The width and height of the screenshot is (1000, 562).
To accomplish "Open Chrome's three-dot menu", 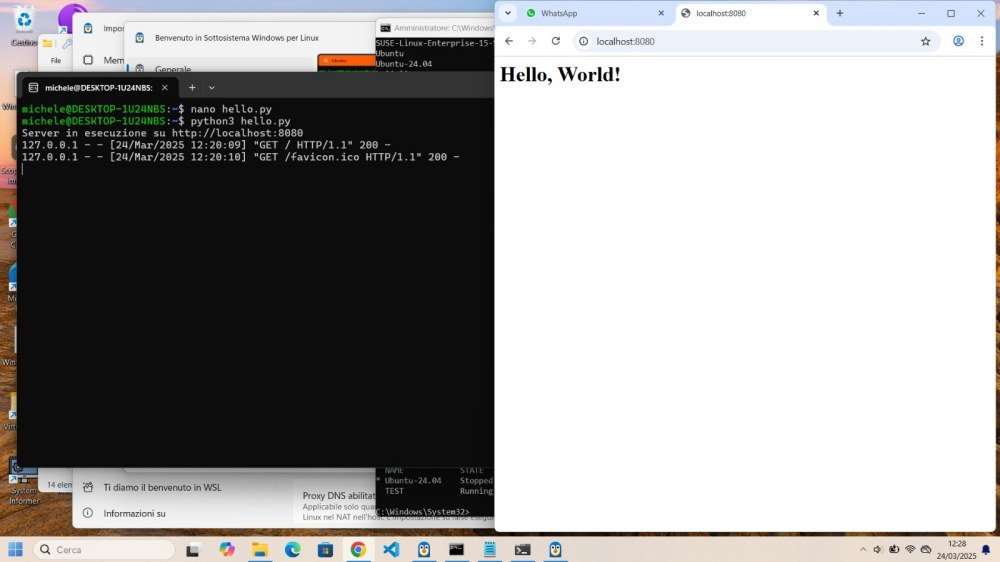I will coord(982,41).
